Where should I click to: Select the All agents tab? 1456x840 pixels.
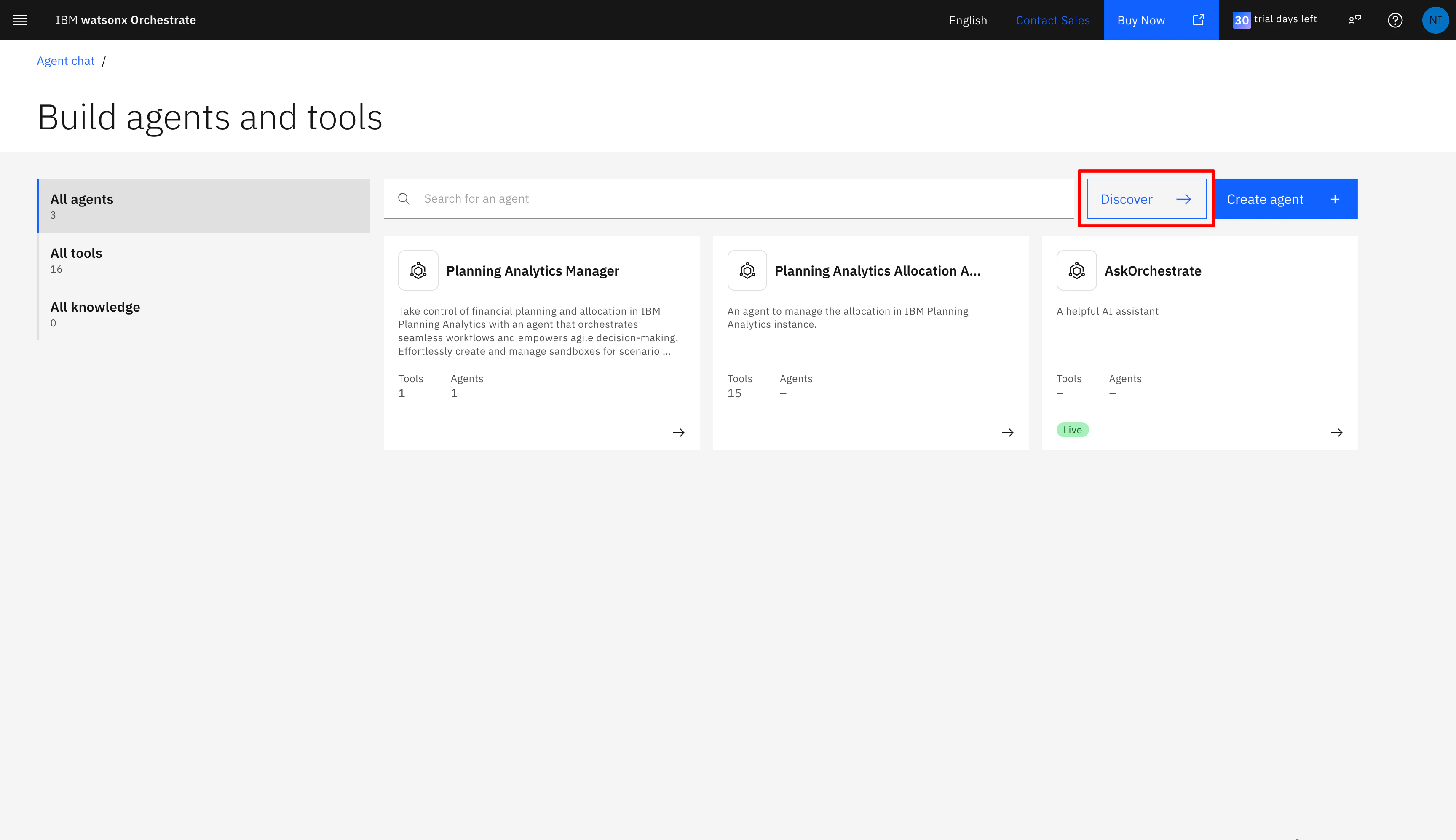pyautogui.click(x=203, y=206)
